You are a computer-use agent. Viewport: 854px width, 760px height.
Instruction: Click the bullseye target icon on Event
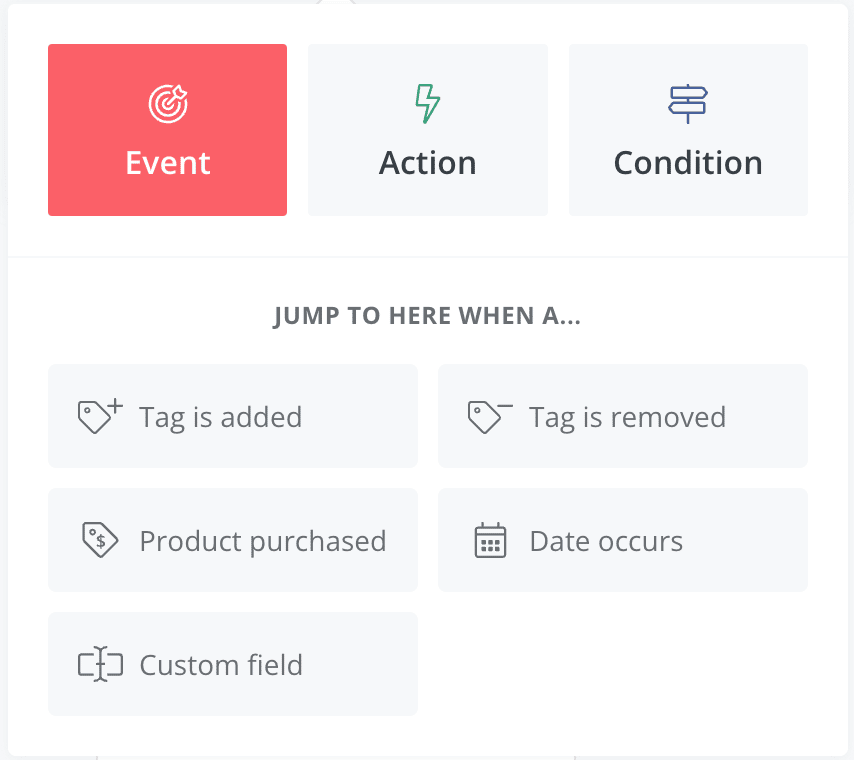[168, 104]
